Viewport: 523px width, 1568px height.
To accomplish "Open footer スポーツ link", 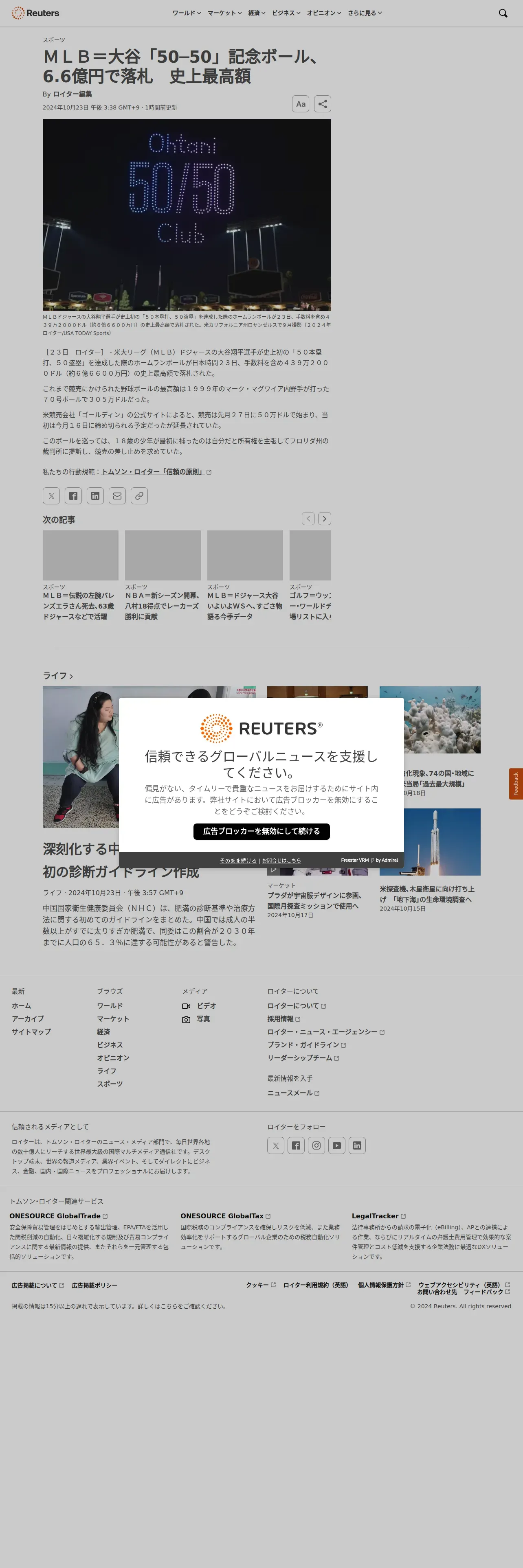I will tap(110, 1084).
